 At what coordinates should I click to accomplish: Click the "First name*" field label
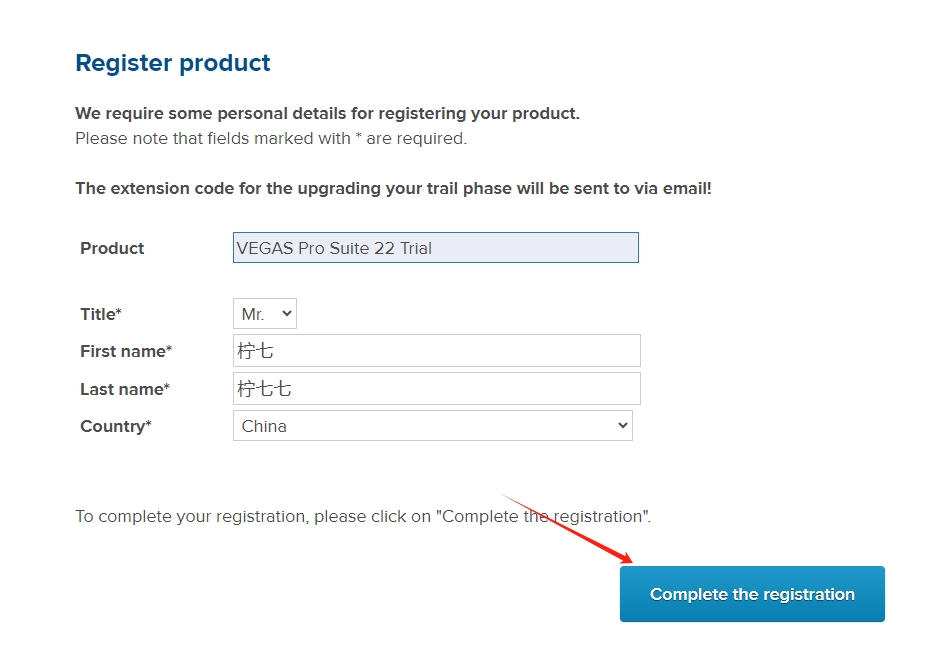tap(126, 351)
